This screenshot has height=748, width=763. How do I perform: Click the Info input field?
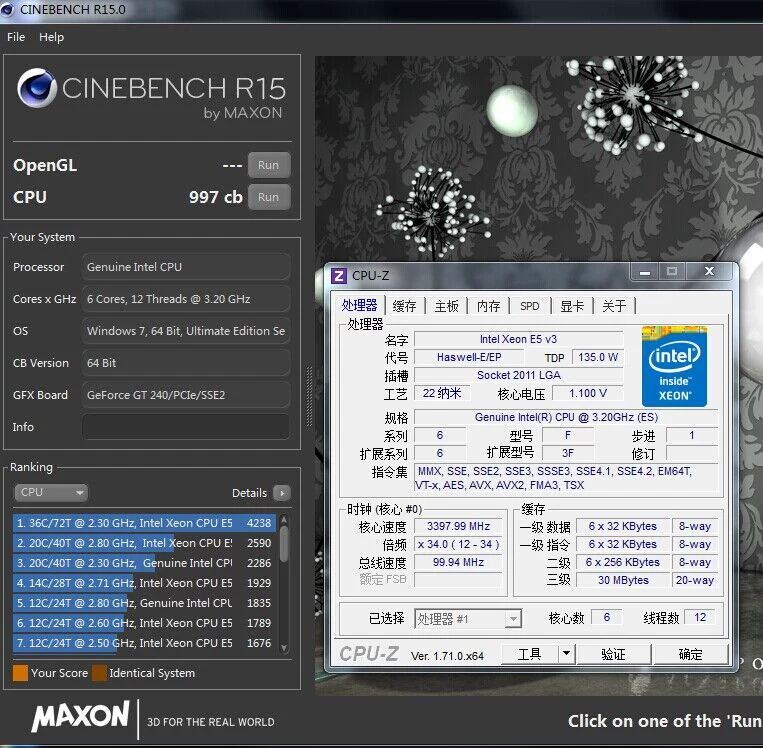(186, 427)
